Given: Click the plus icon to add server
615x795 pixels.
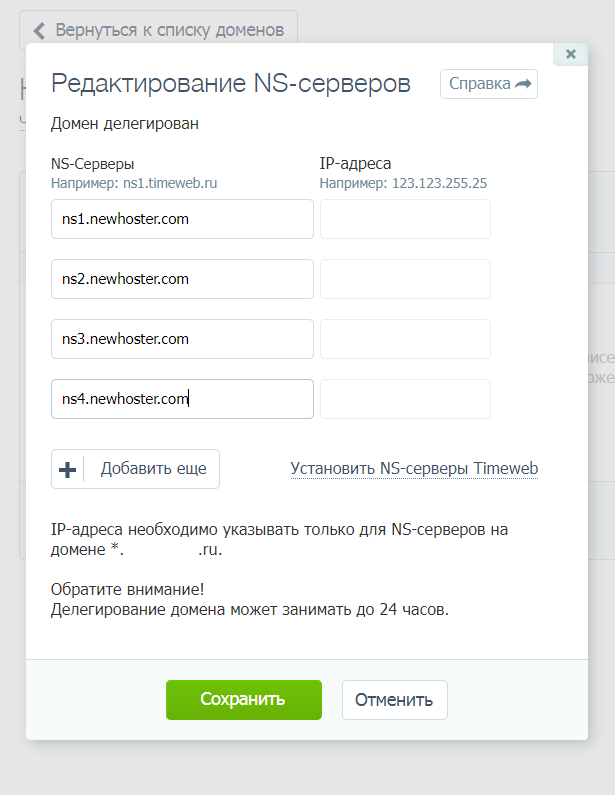Looking at the screenshot, I should point(67,469).
